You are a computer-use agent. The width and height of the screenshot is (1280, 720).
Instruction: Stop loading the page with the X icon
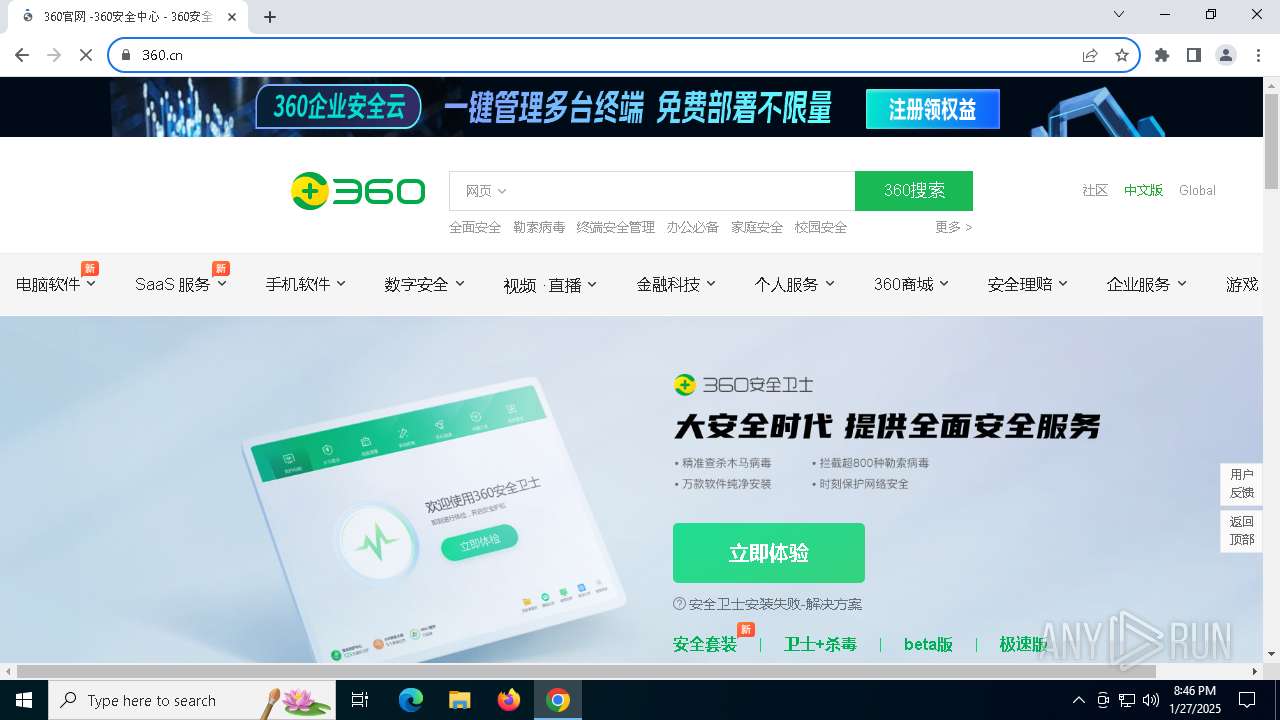click(86, 55)
